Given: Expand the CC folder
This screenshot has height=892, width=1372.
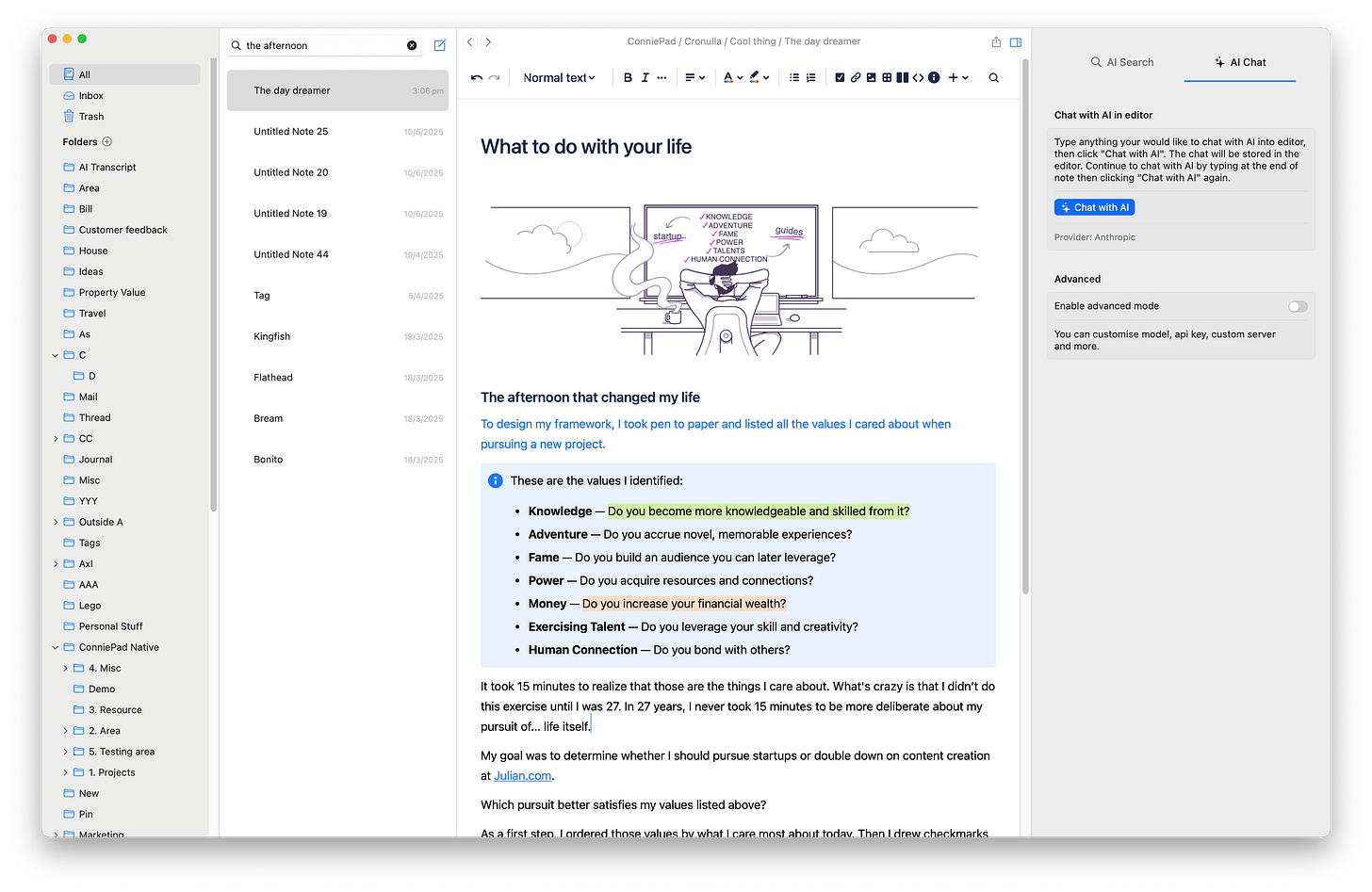Looking at the screenshot, I should [x=55, y=438].
